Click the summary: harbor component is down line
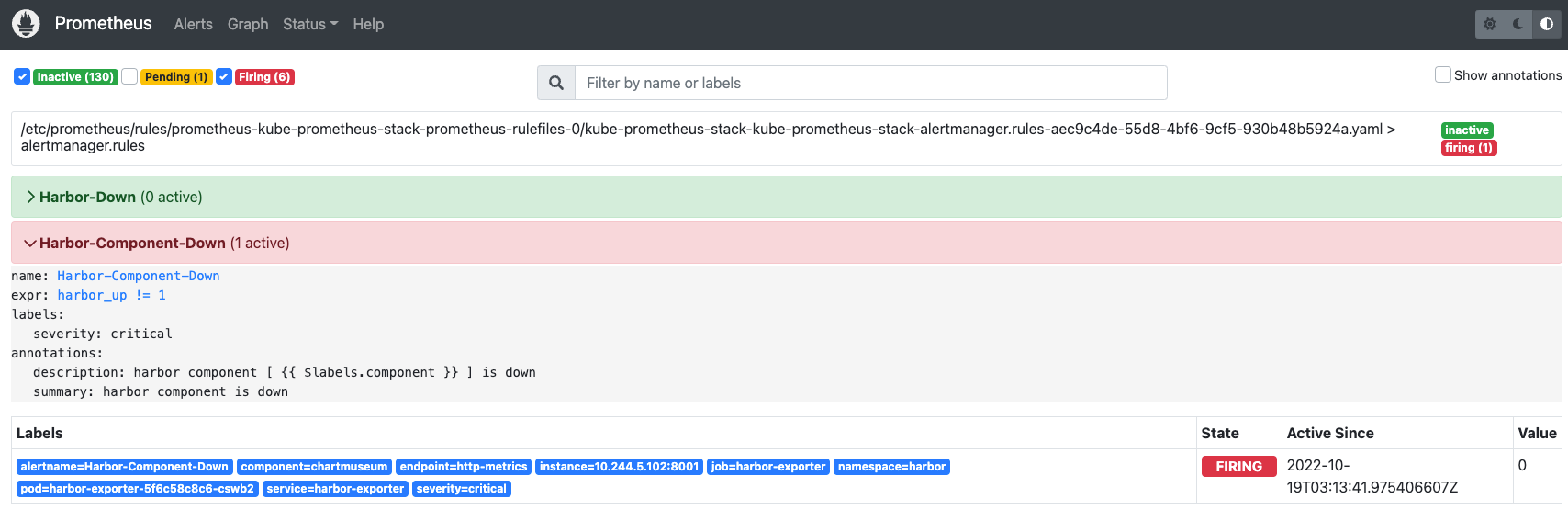Image resolution: width=1568 pixels, height=510 pixels. click(x=161, y=391)
